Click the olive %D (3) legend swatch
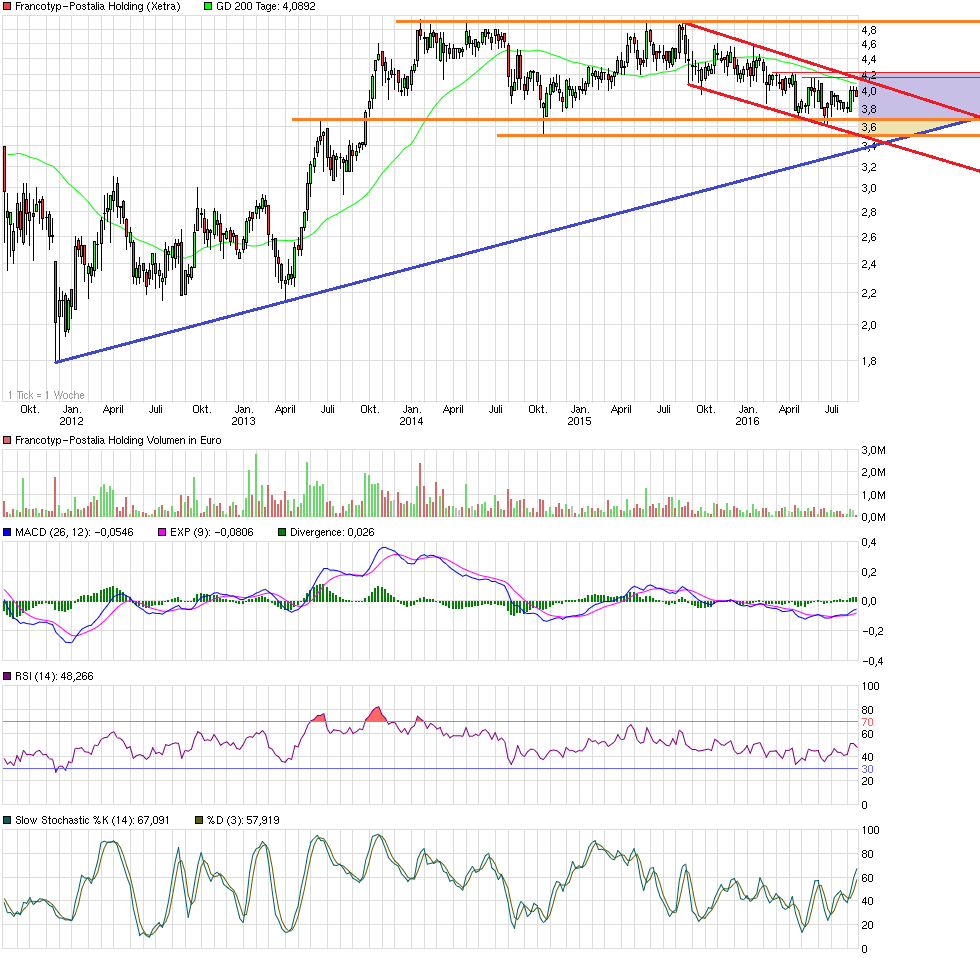This screenshot has width=980, height=958. click(x=199, y=820)
